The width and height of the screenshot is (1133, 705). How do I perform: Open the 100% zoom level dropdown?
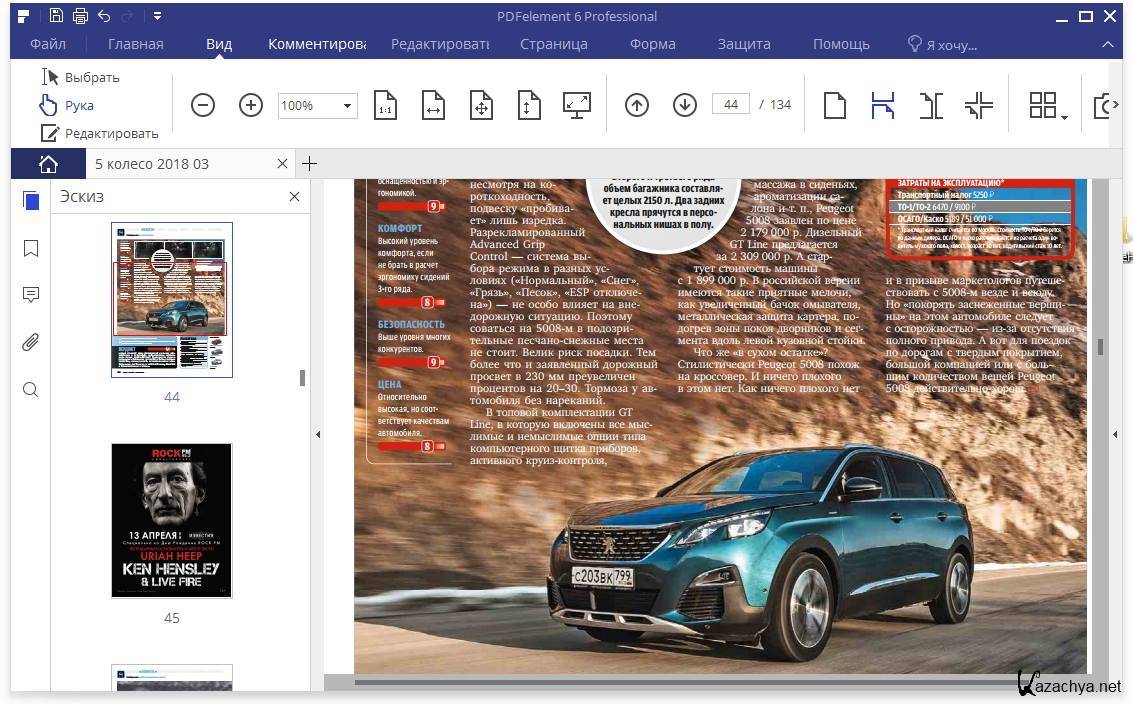point(347,105)
